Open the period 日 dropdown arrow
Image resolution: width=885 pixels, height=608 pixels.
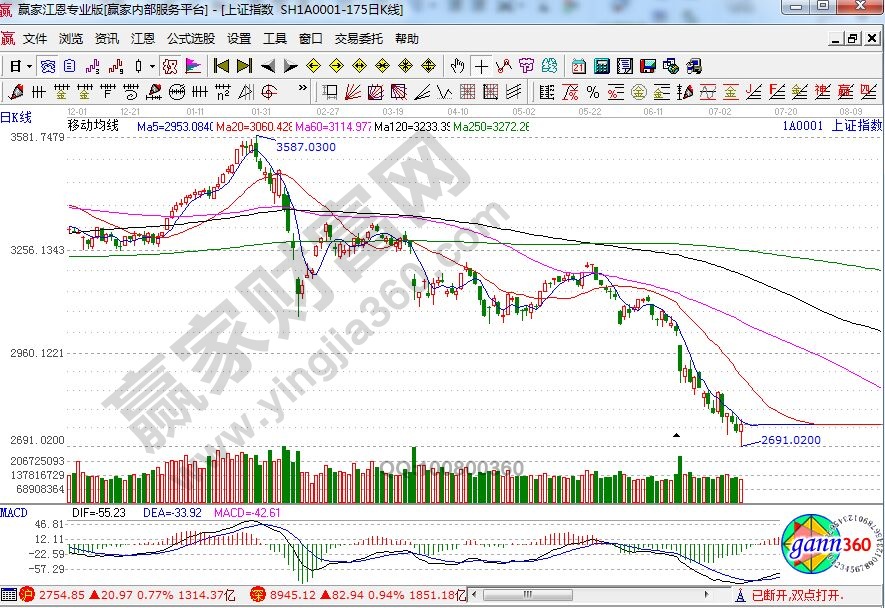point(30,67)
